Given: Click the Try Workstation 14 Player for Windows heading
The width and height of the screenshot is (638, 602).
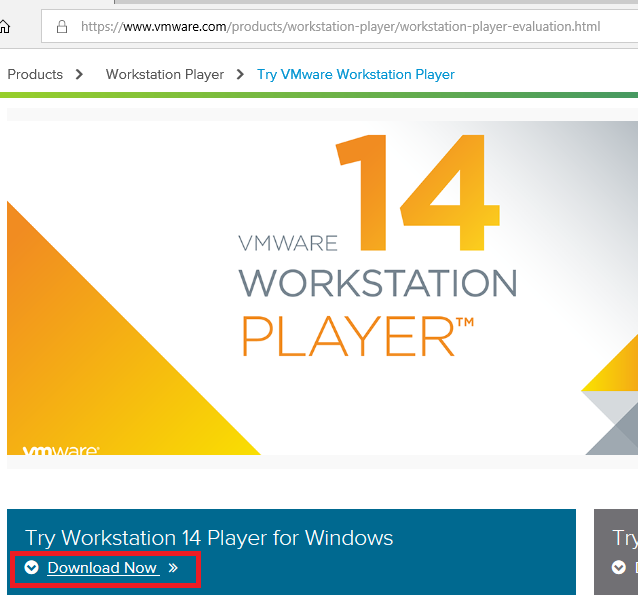Looking at the screenshot, I should (x=209, y=538).
